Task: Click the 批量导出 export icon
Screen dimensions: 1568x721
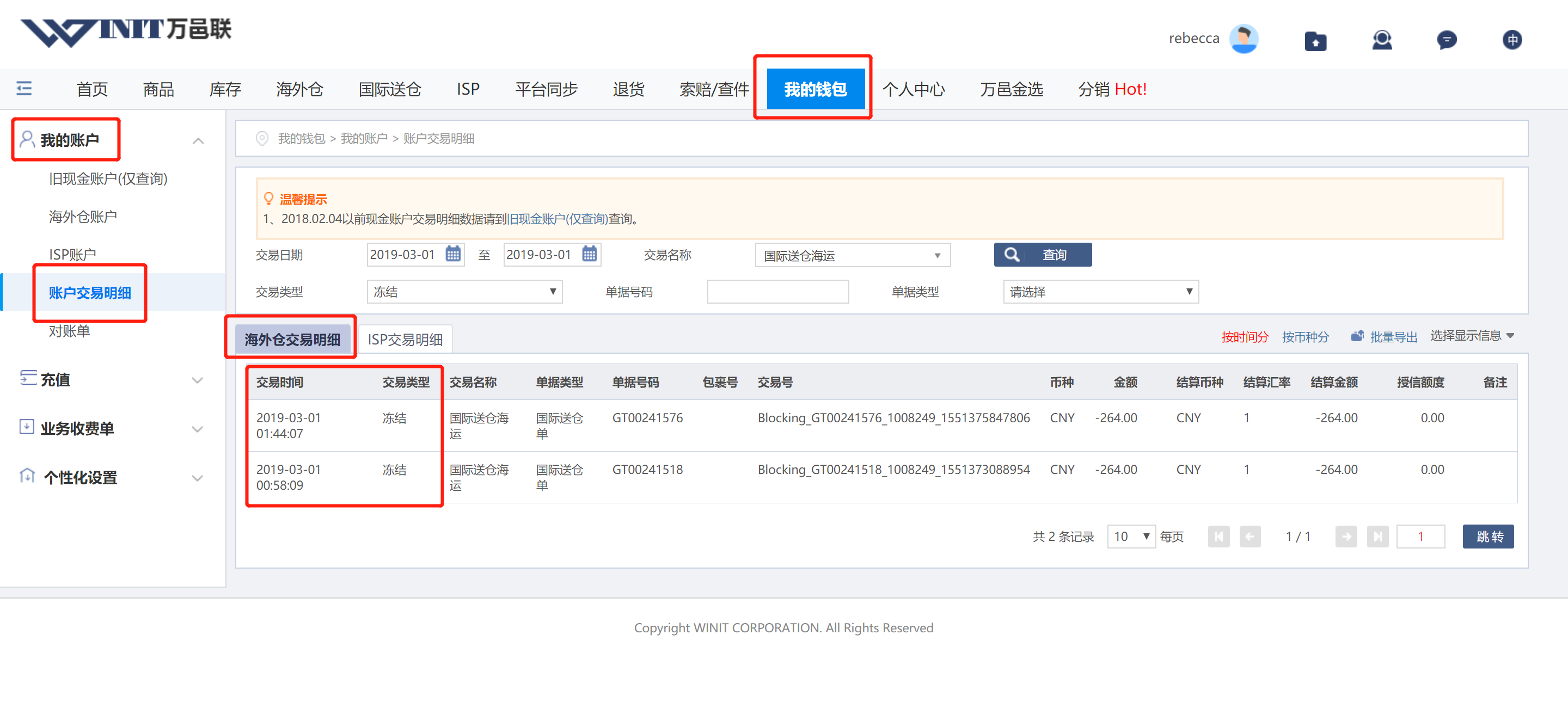Action: 1357,336
